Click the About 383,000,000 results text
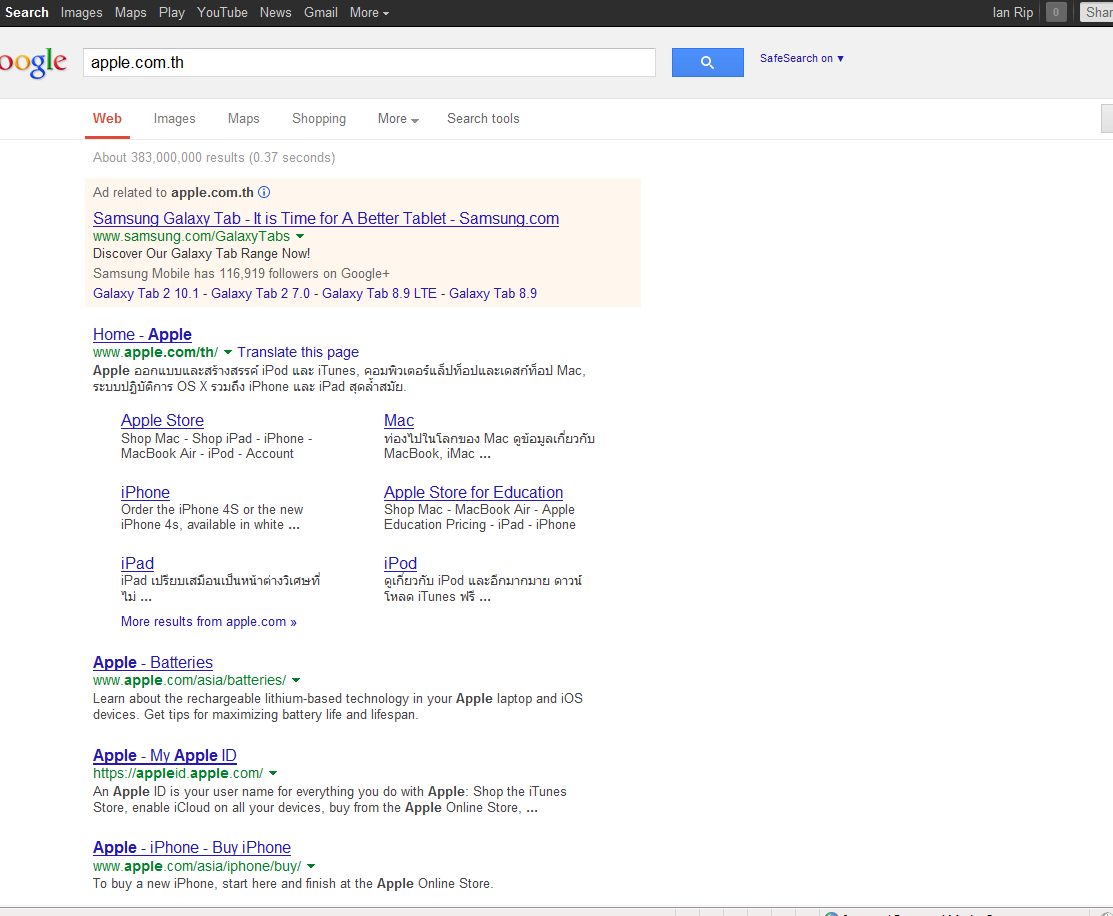The image size is (1113, 916). click(214, 158)
